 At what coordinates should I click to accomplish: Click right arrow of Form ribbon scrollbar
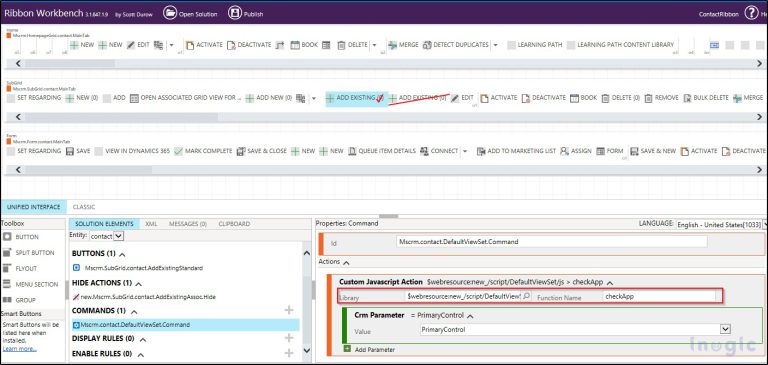point(760,170)
